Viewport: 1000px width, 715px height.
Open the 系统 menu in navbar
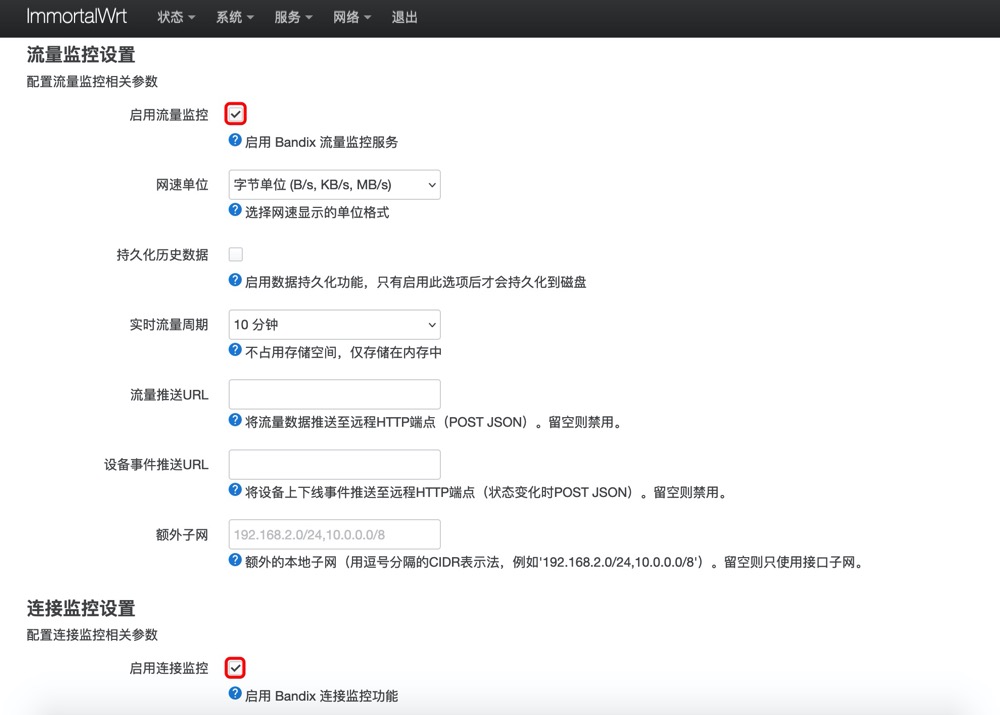[x=235, y=18]
